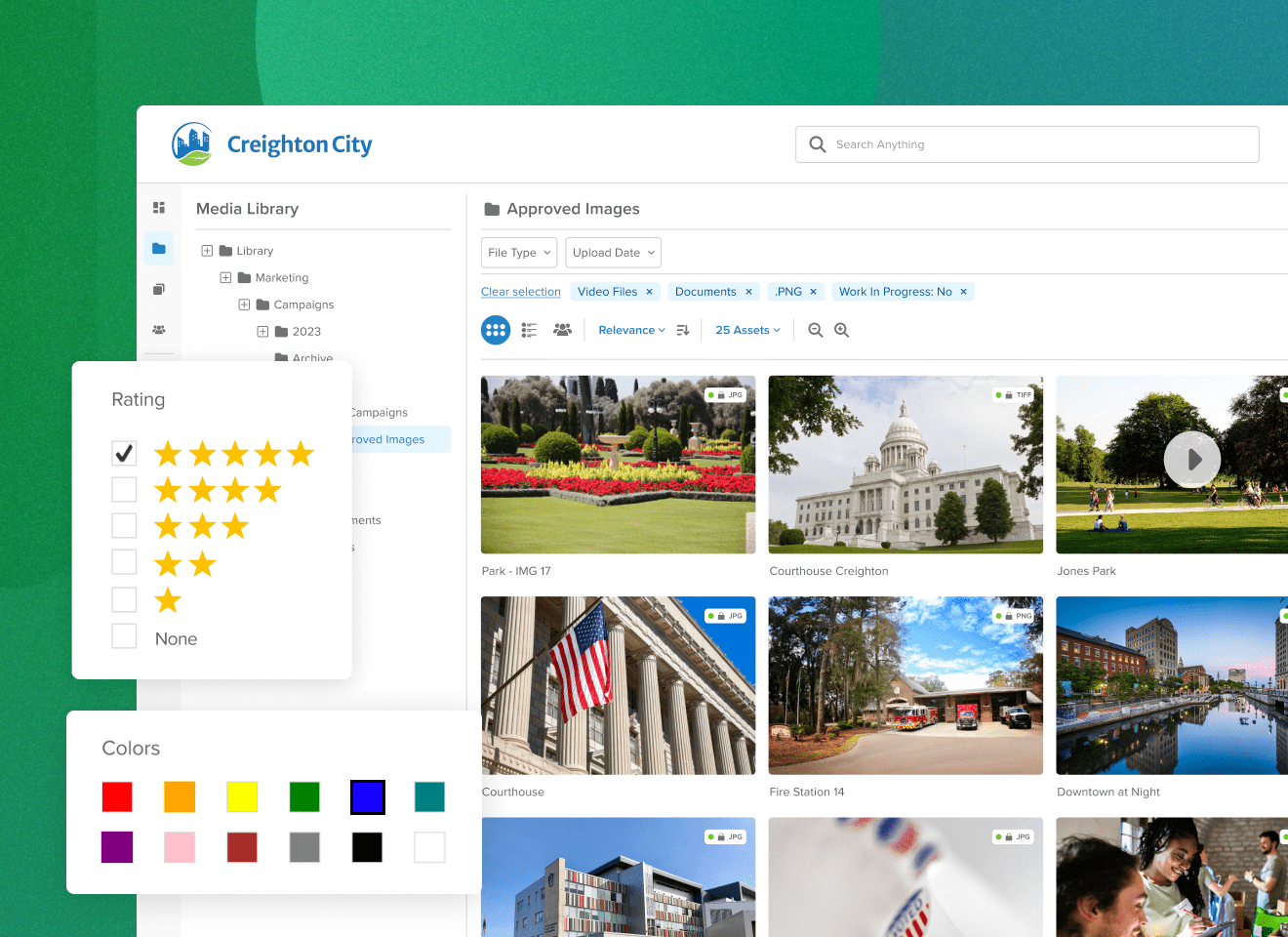1288x937 pixels.
Task: Deselect the blue color swatch
Action: coord(367,796)
